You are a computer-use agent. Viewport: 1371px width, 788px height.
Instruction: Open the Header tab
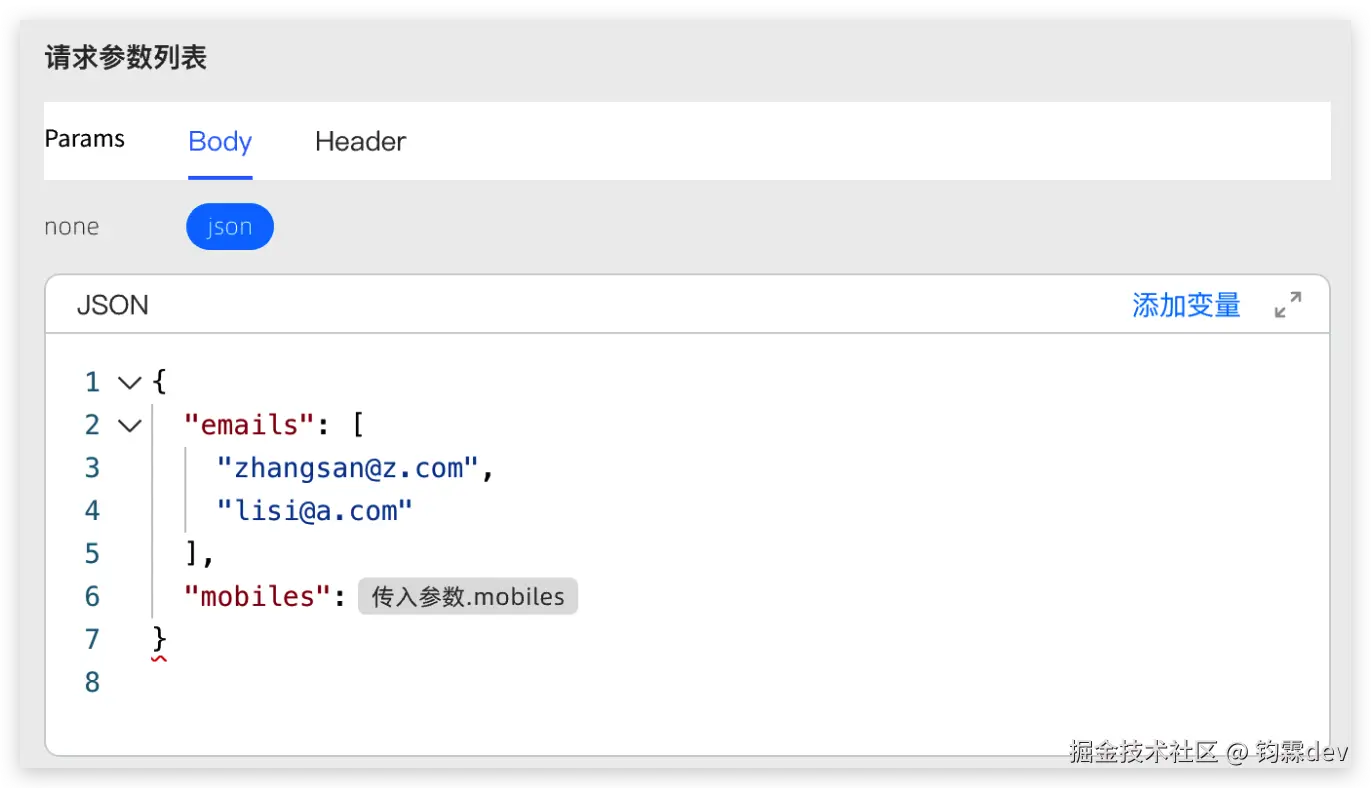coord(360,141)
